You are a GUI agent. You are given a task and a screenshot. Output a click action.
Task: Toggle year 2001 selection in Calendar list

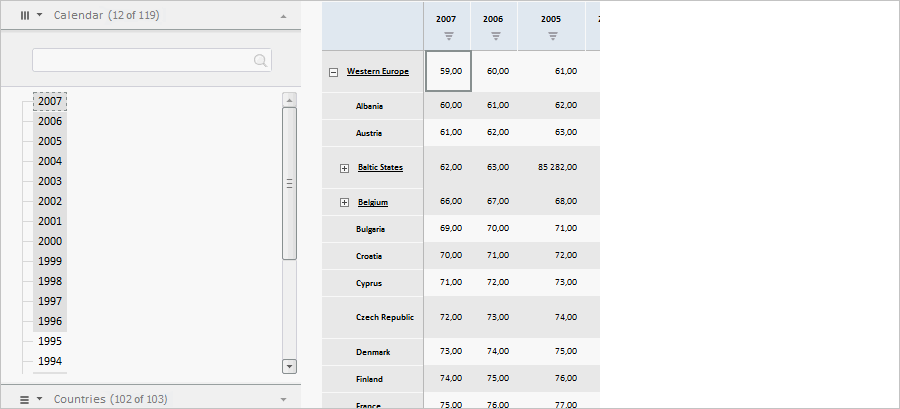[50, 221]
